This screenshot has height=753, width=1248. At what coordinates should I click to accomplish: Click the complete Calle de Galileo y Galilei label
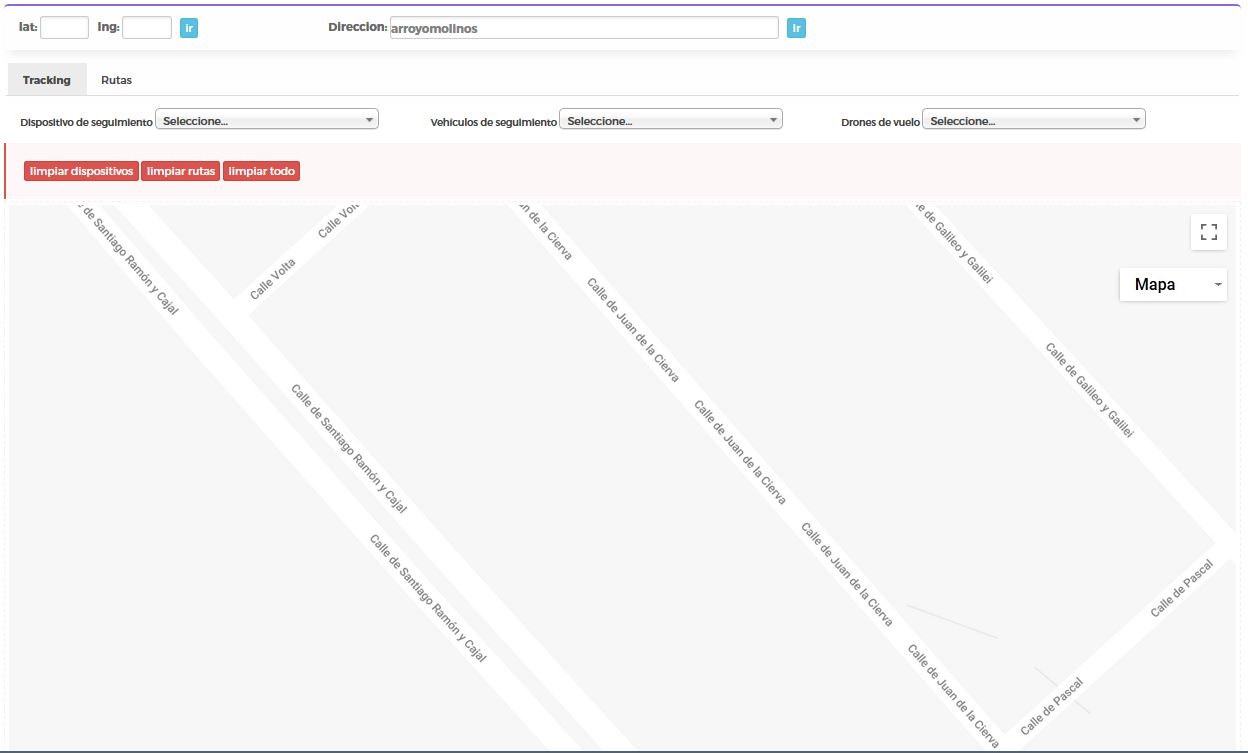[x=1089, y=391]
